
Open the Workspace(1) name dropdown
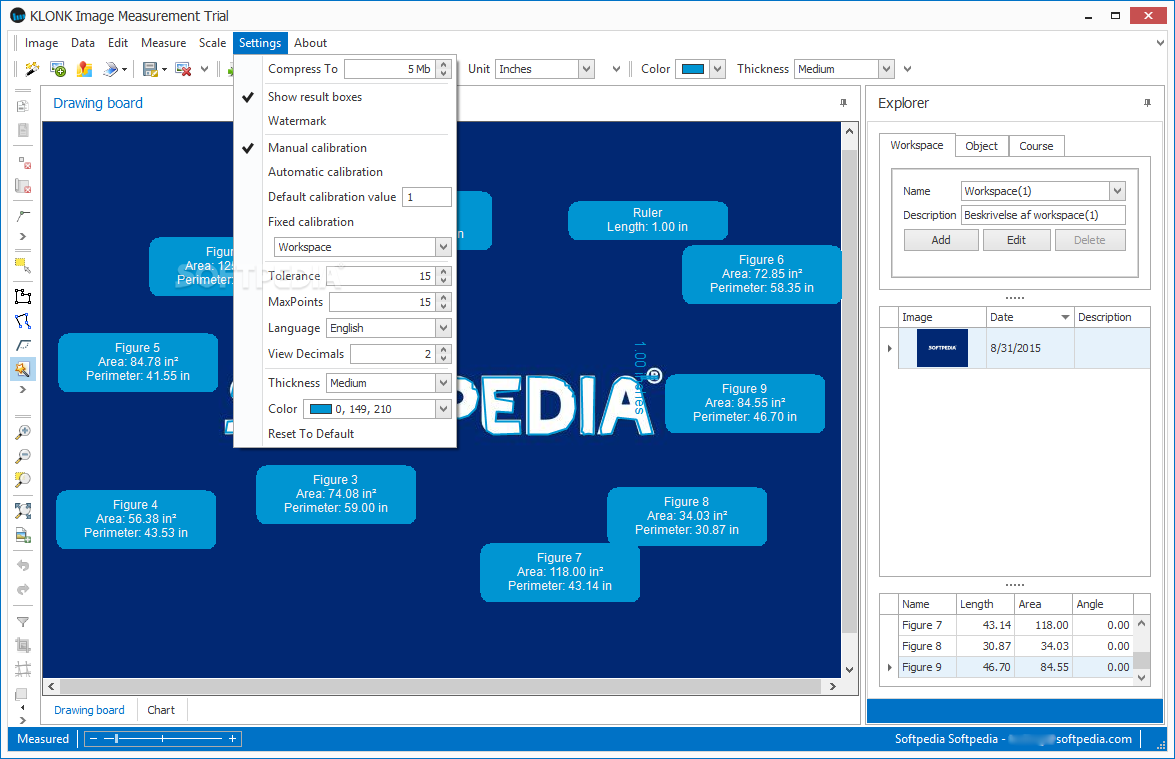click(x=1117, y=191)
